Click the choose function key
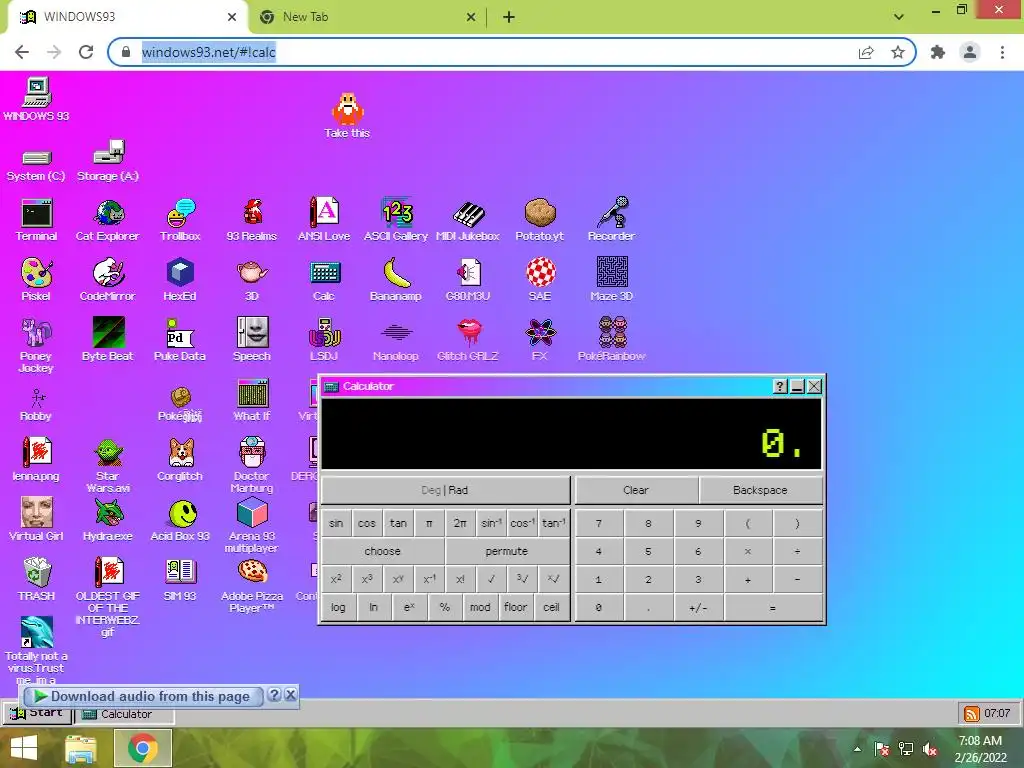This screenshot has height=768, width=1024. pyautogui.click(x=383, y=551)
